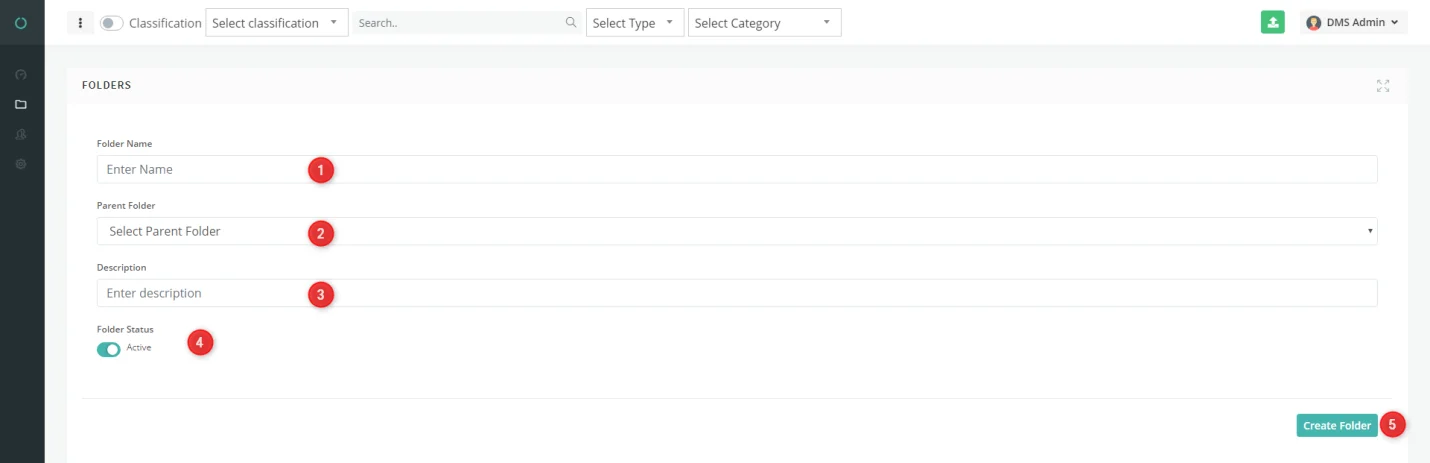Open the users icon in sidebar
Screen dimensions: 1430x463
[x=21, y=134]
